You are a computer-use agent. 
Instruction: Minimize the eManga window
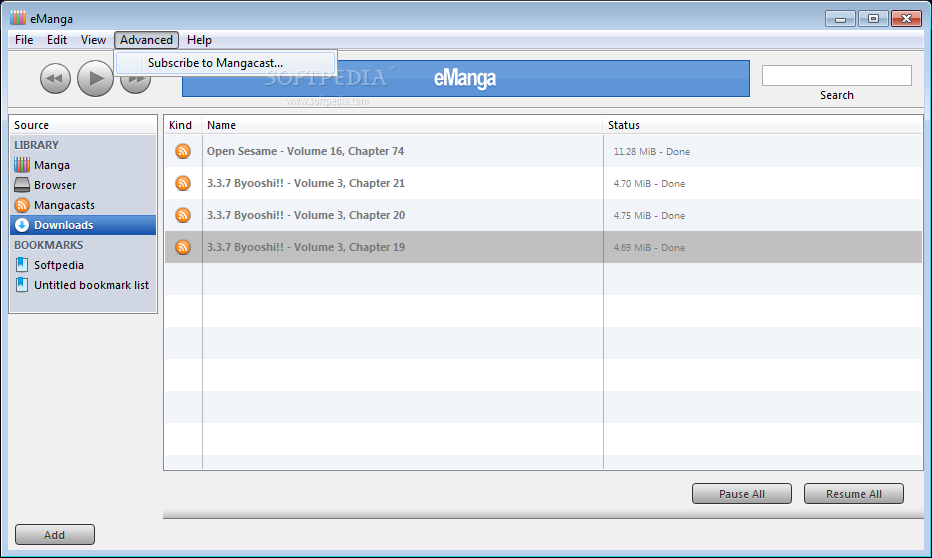[840, 19]
